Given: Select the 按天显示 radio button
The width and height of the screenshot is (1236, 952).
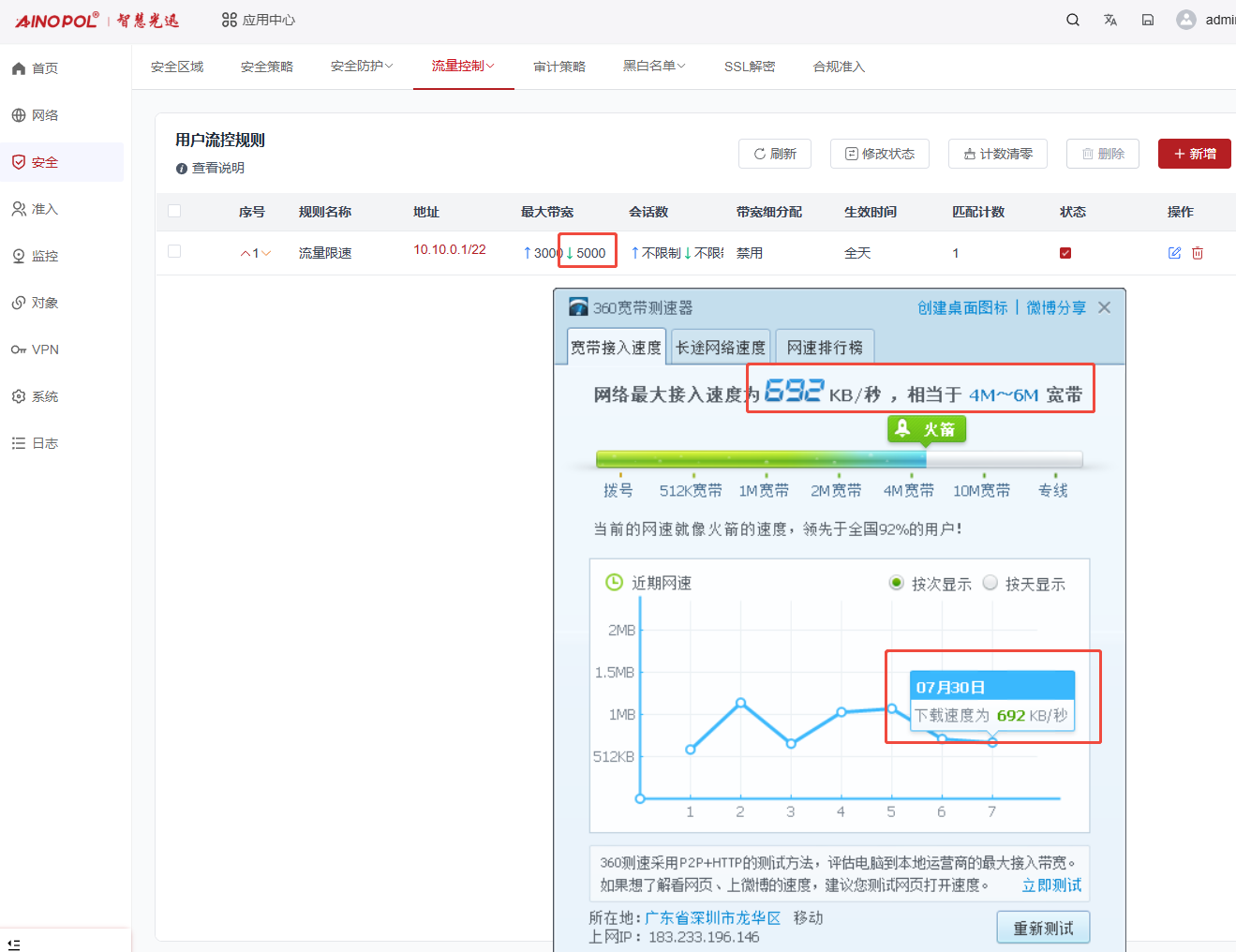Looking at the screenshot, I should [990, 583].
